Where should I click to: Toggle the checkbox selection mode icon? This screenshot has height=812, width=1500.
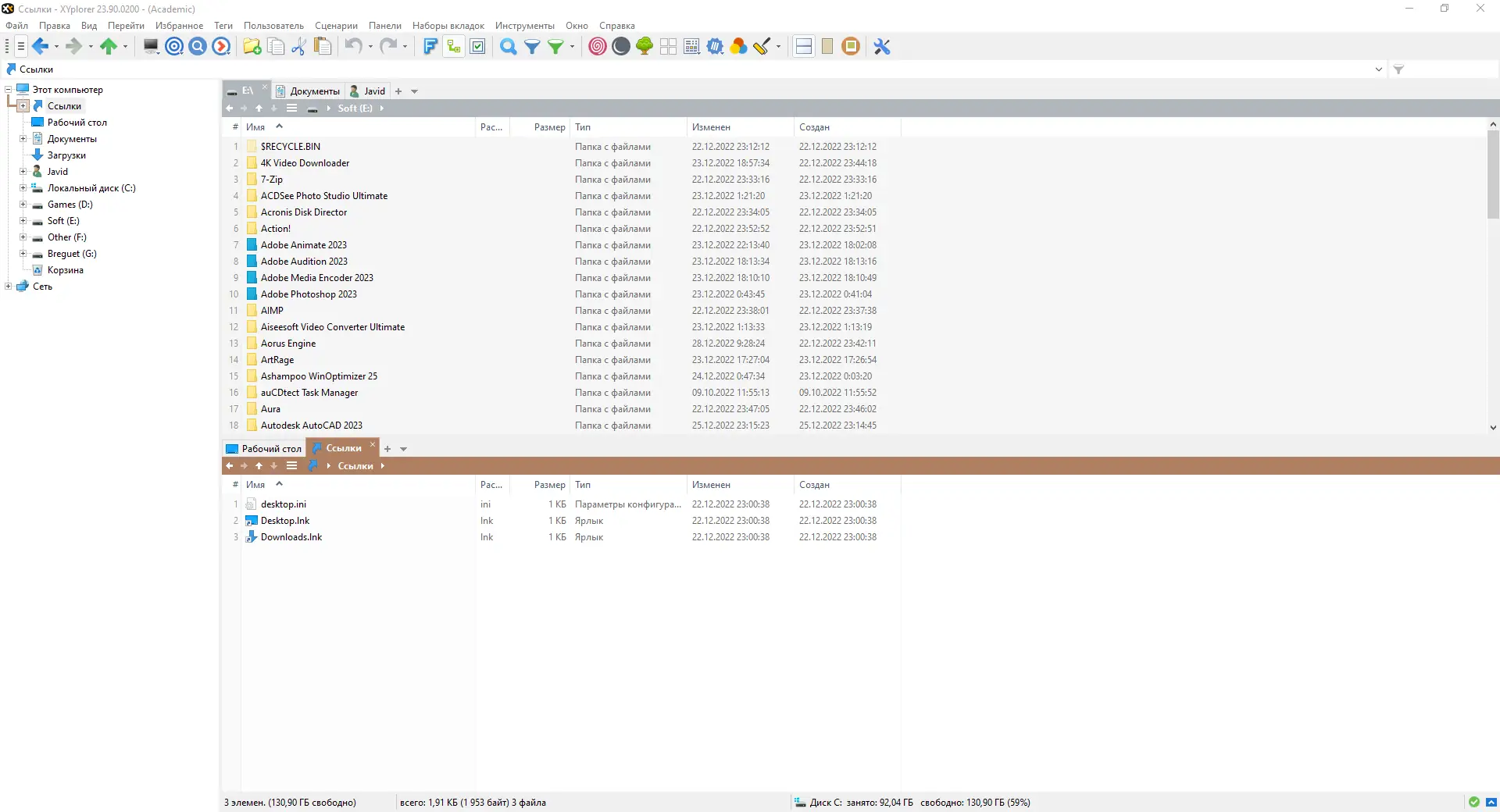pyautogui.click(x=477, y=46)
